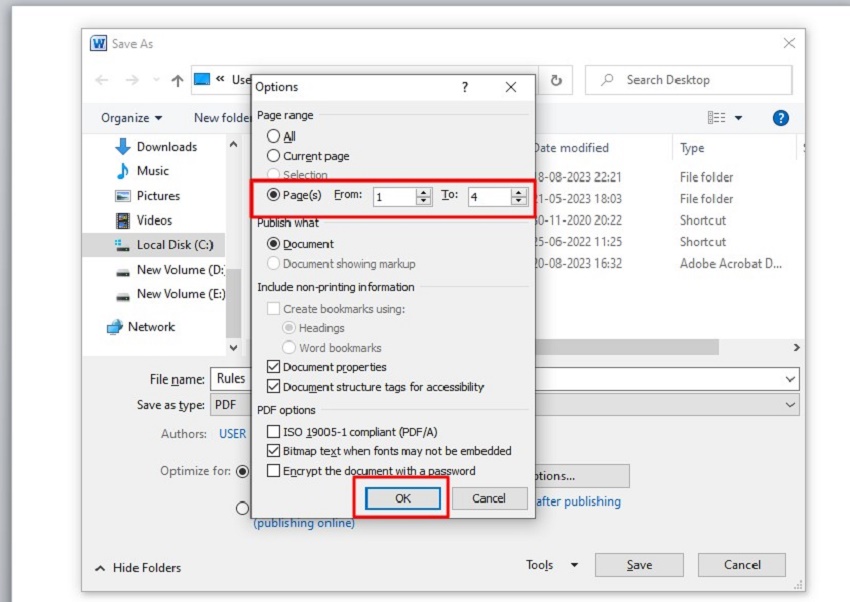This screenshot has width=850, height=602.
Task: Open the Organize dropdown menu
Action: point(132,118)
